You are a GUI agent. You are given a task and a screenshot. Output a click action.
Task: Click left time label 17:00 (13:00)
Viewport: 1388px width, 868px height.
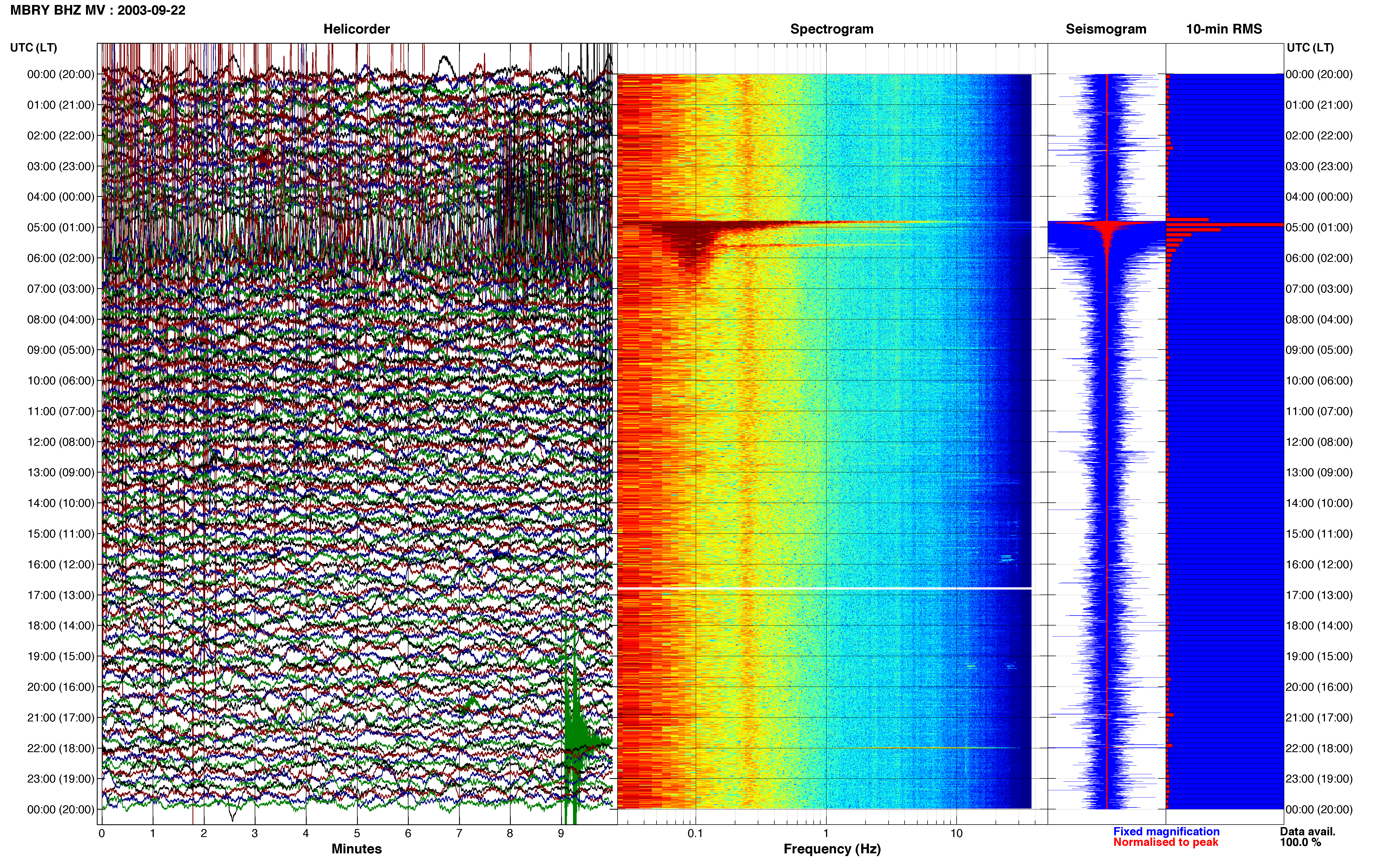(61, 595)
